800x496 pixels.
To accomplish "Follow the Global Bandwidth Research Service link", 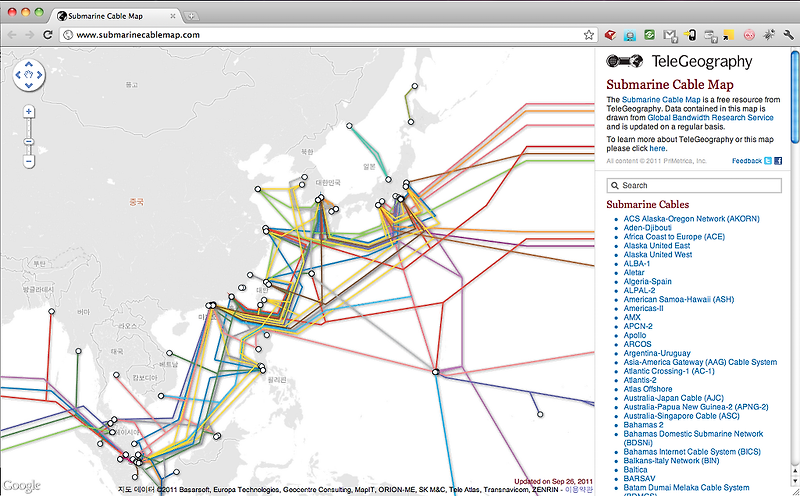I will coord(710,117).
